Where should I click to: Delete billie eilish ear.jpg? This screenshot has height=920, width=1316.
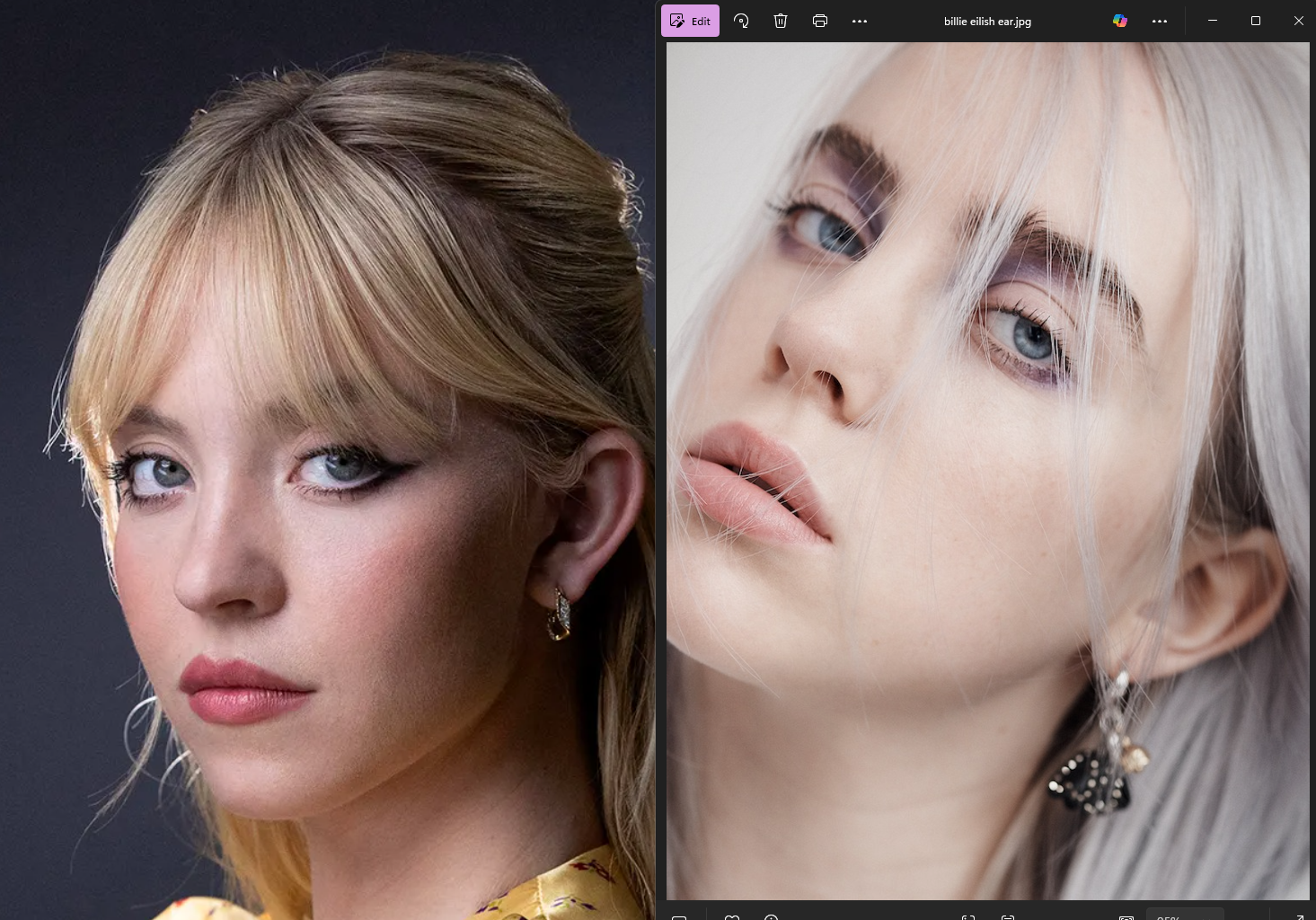[x=780, y=21]
